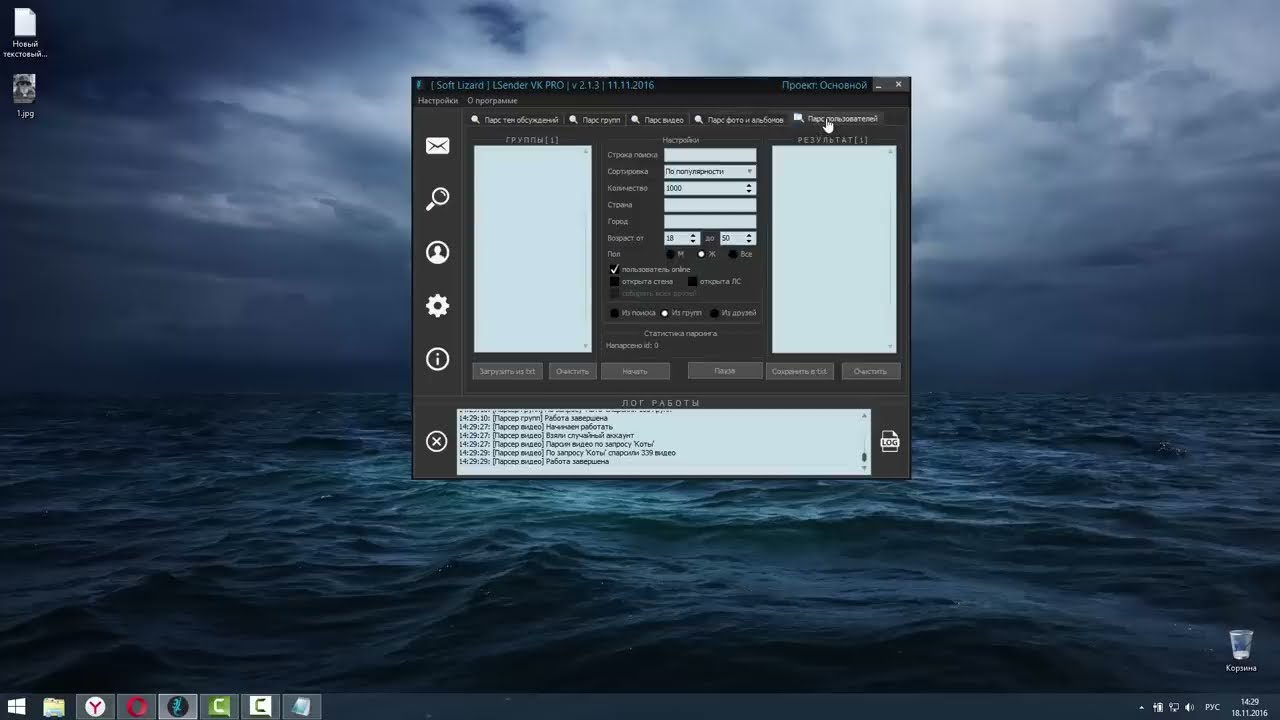Screen dimensions: 1280x720
Task: Click the 'Проект: Основной' title label
Action: click(x=824, y=85)
